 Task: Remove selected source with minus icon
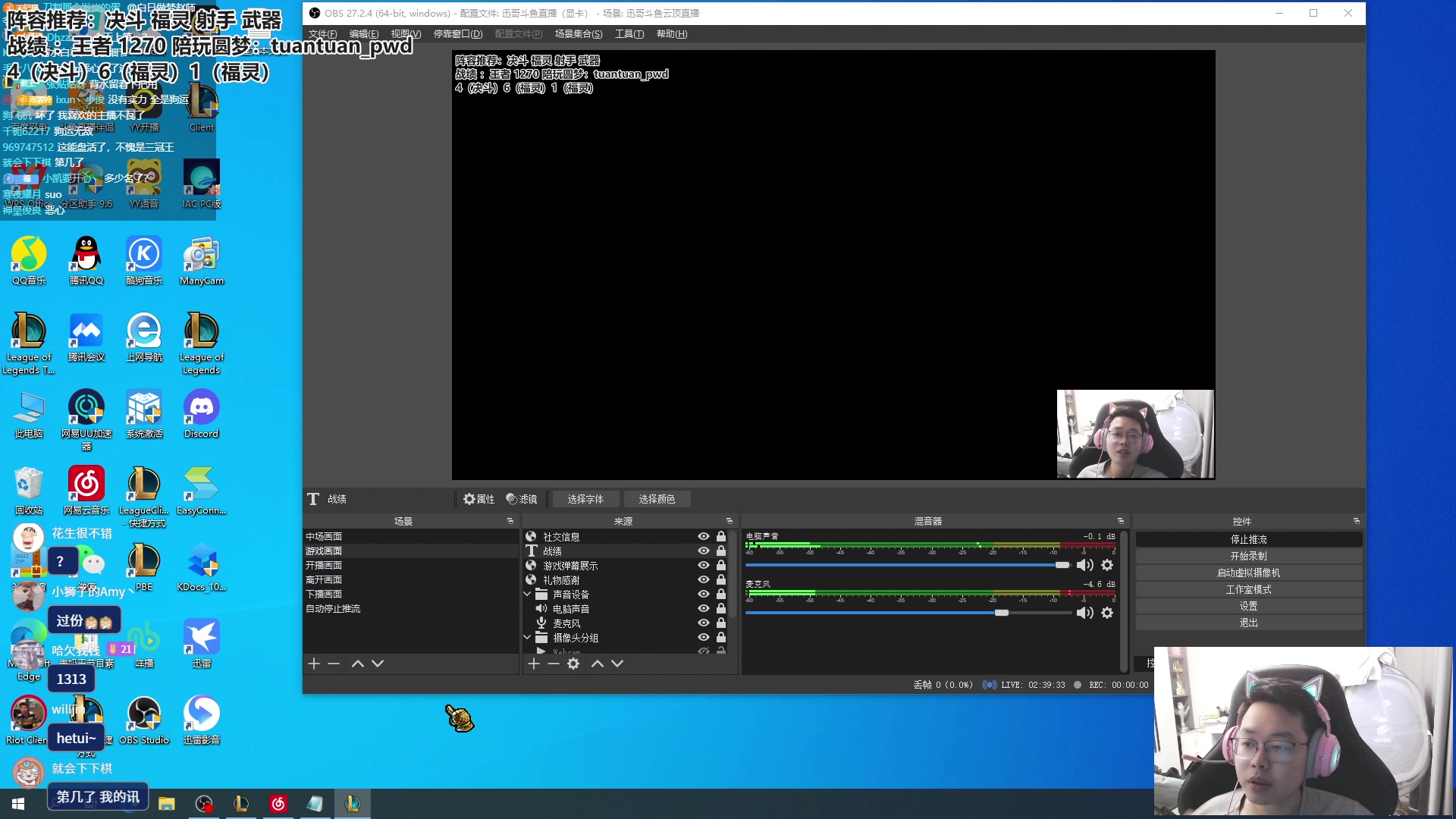click(x=554, y=664)
